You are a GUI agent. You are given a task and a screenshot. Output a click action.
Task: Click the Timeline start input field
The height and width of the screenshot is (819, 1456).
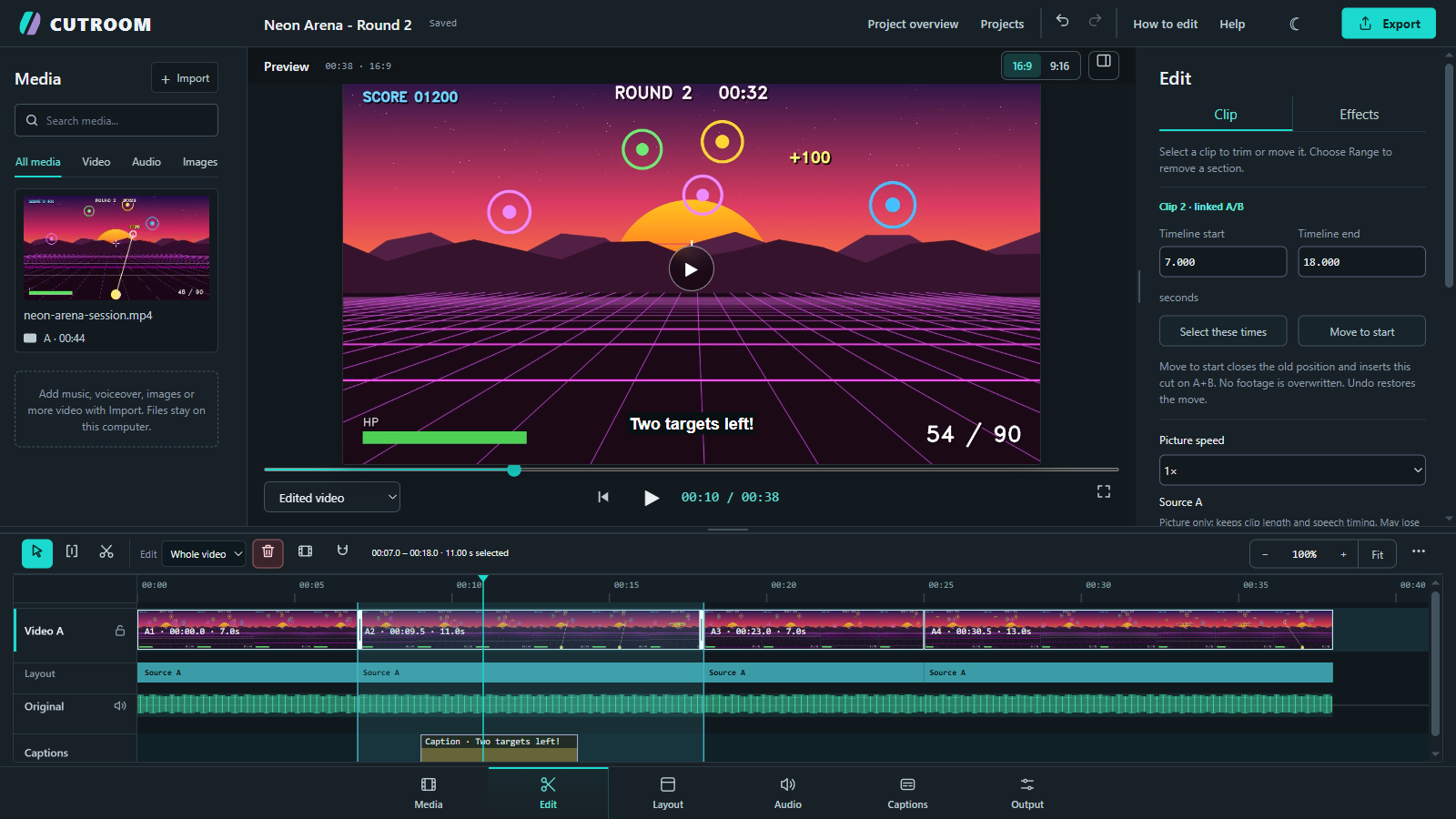click(x=1223, y=262)
